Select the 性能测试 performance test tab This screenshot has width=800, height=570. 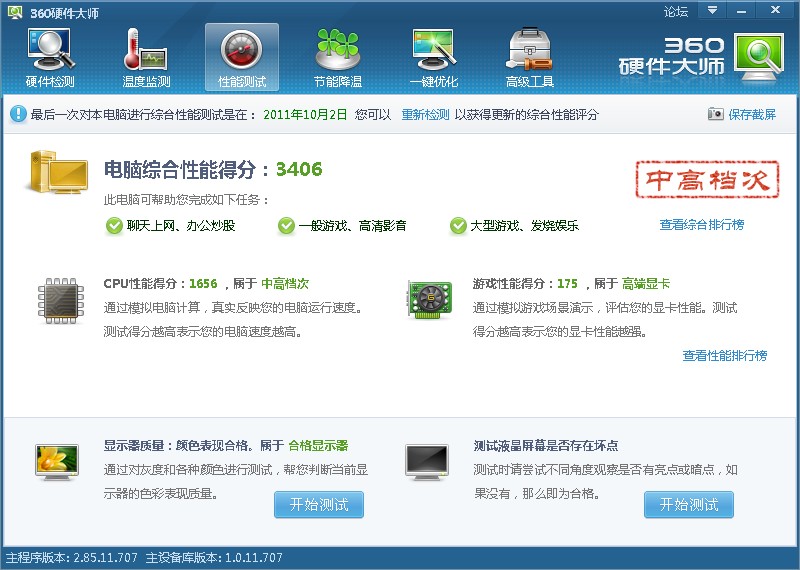(242, 58)
